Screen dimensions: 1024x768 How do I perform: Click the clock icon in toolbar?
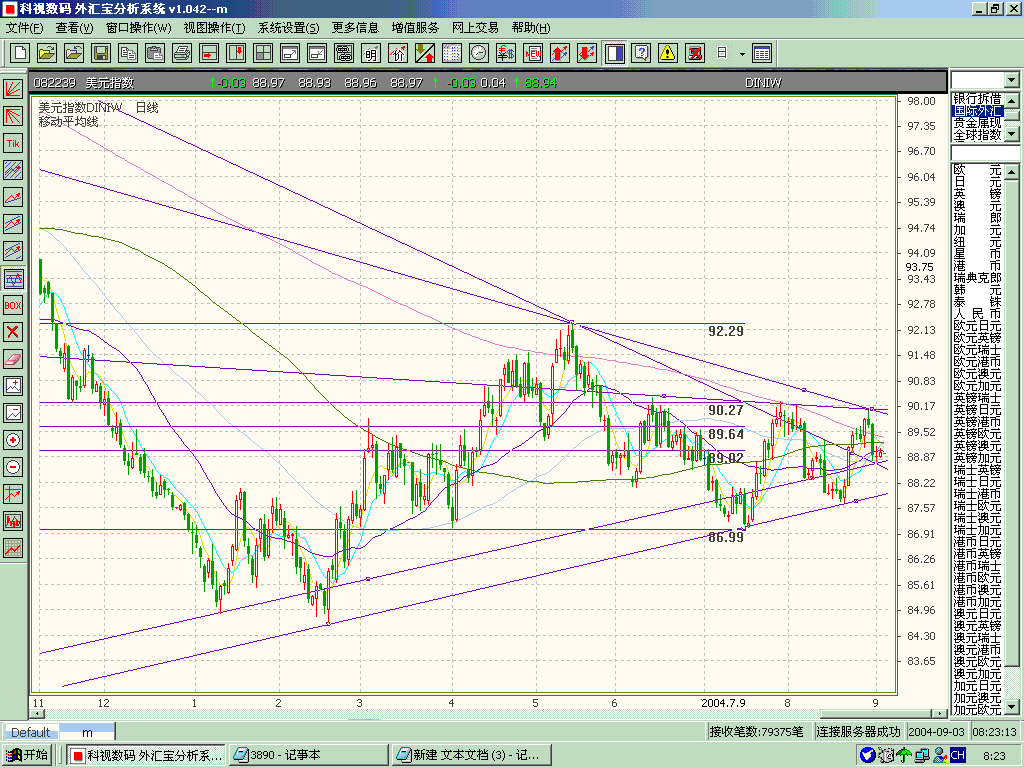pyautogui.click(x=479, y=54)
